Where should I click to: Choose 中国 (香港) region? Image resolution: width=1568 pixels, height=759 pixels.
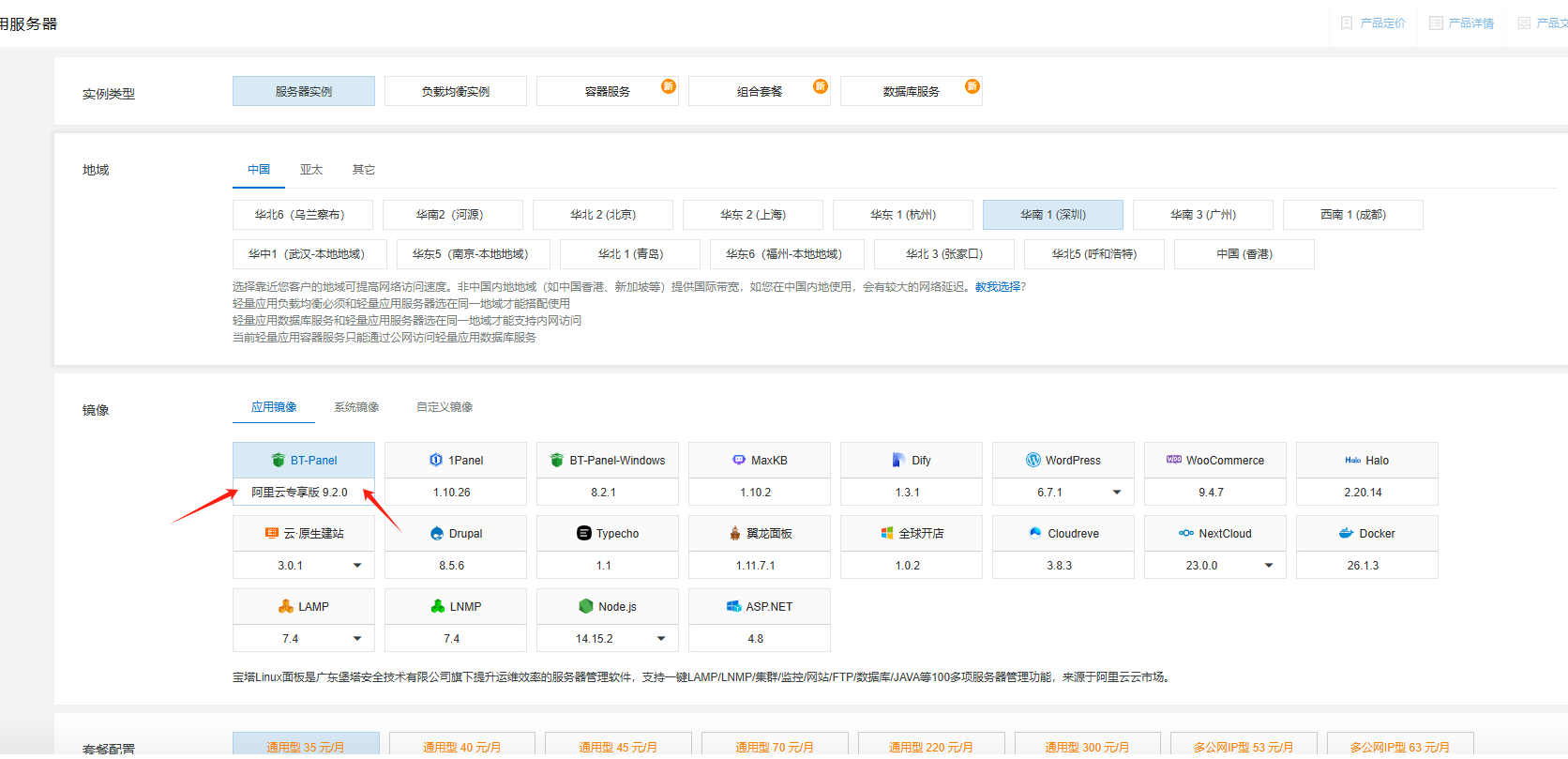[x=1244, y=254]
